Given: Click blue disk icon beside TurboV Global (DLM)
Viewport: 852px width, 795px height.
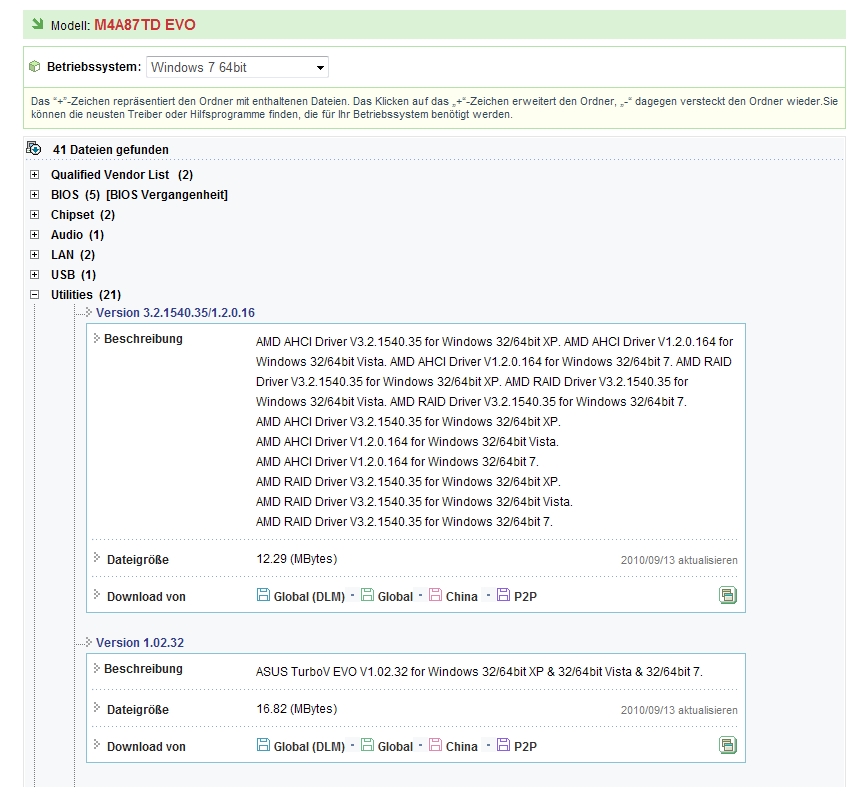Looking at the screenshot, I should (x=263, y=745).
